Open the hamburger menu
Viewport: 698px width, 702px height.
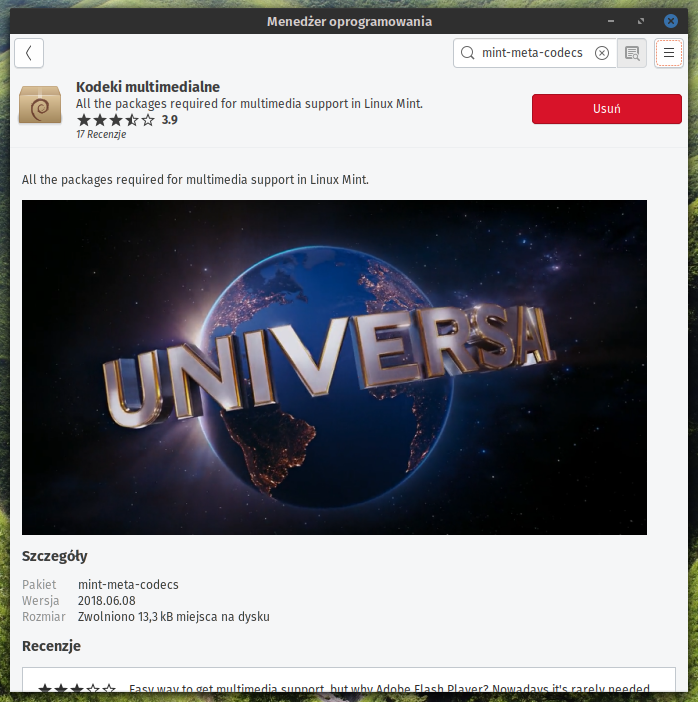(668, 53)
